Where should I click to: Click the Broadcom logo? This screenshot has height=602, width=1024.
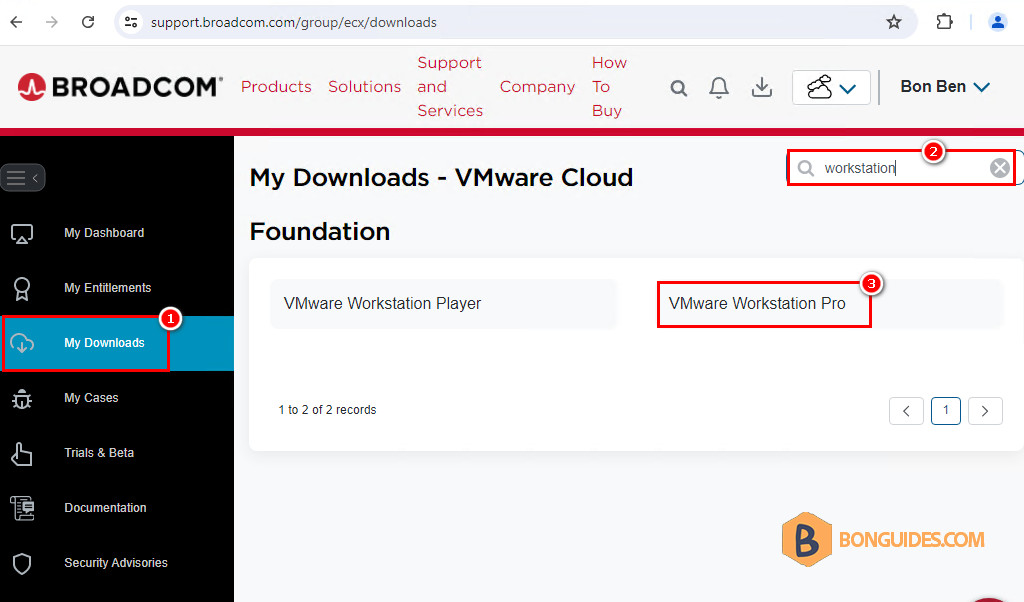pyautogui.click(x=120, y=86)
